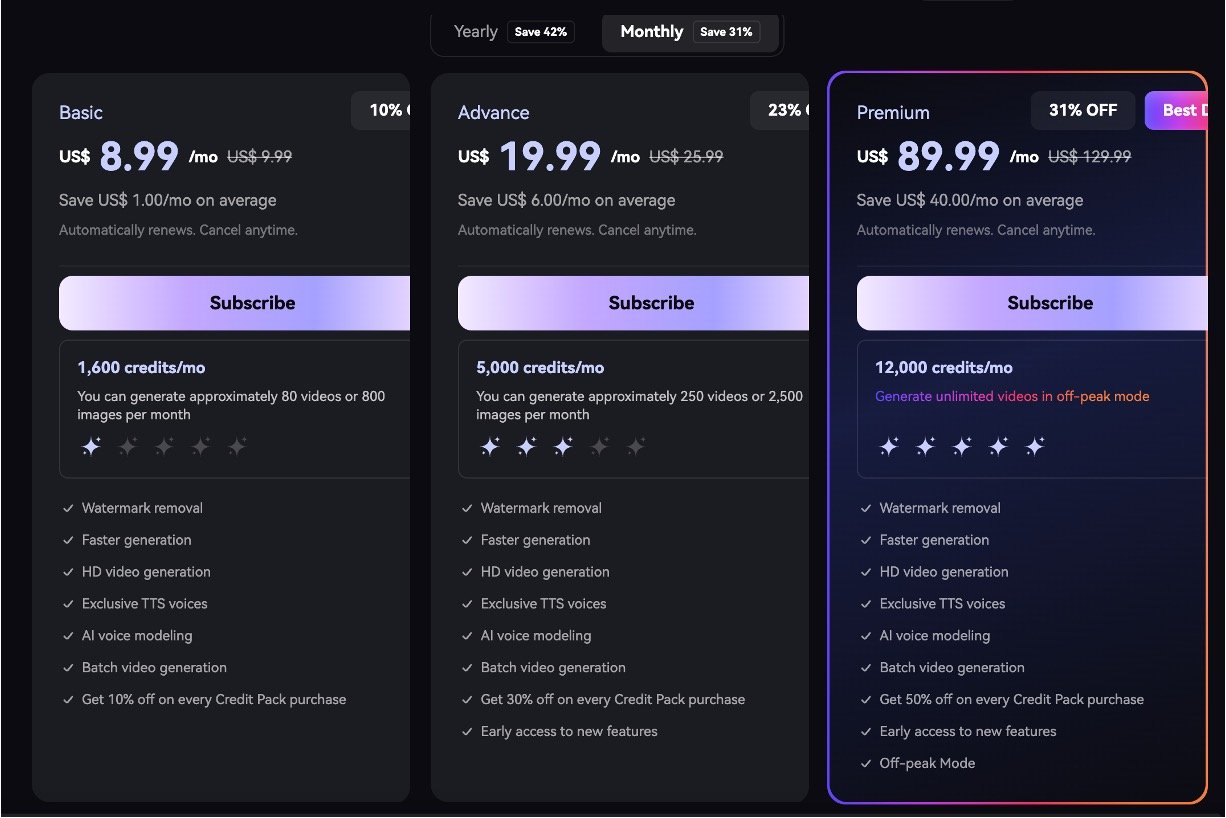Click the Advance plan title
The image size is (1226, 818).
[494, 113]
